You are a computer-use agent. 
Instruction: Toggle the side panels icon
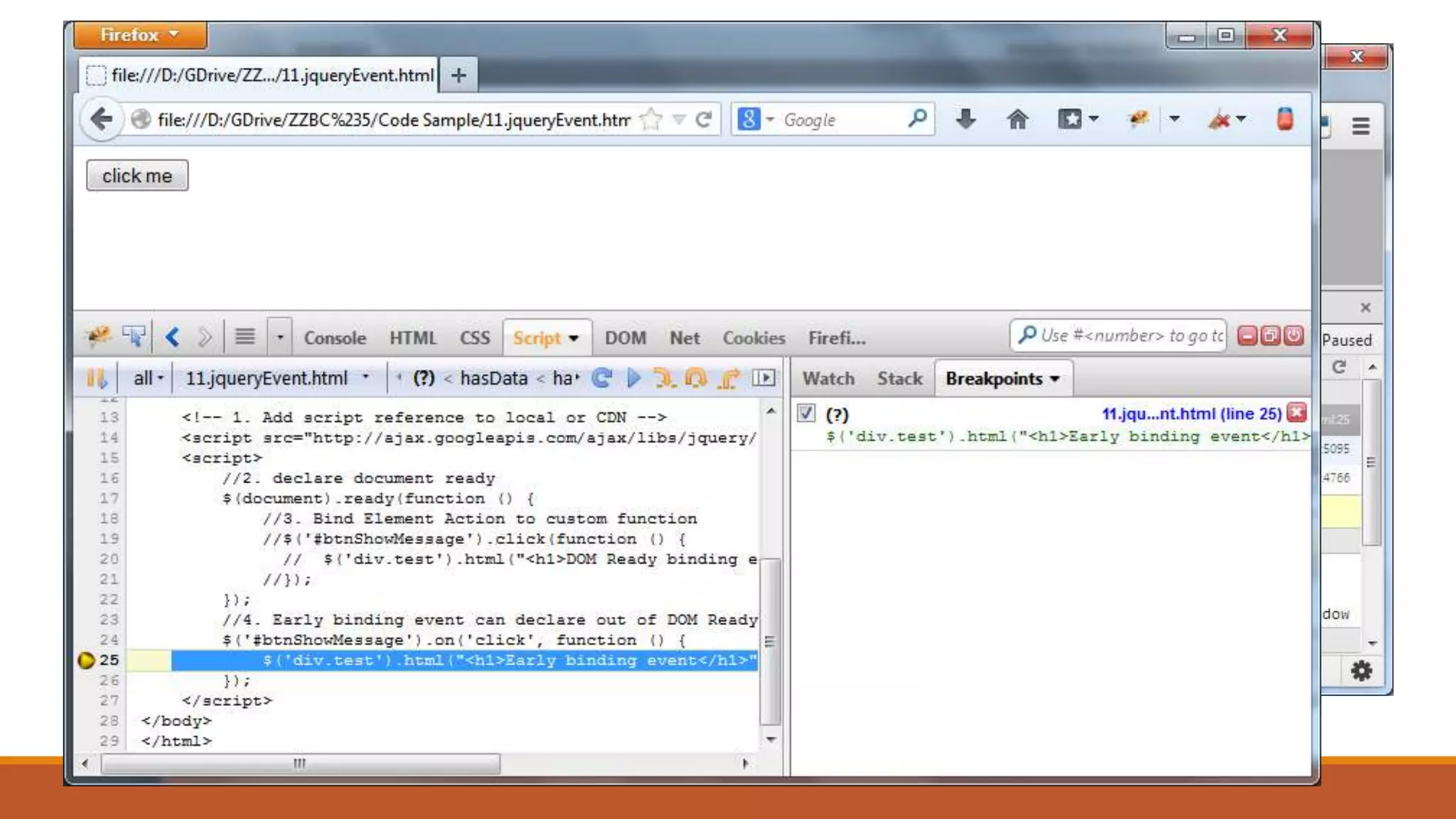coord(764,378)
